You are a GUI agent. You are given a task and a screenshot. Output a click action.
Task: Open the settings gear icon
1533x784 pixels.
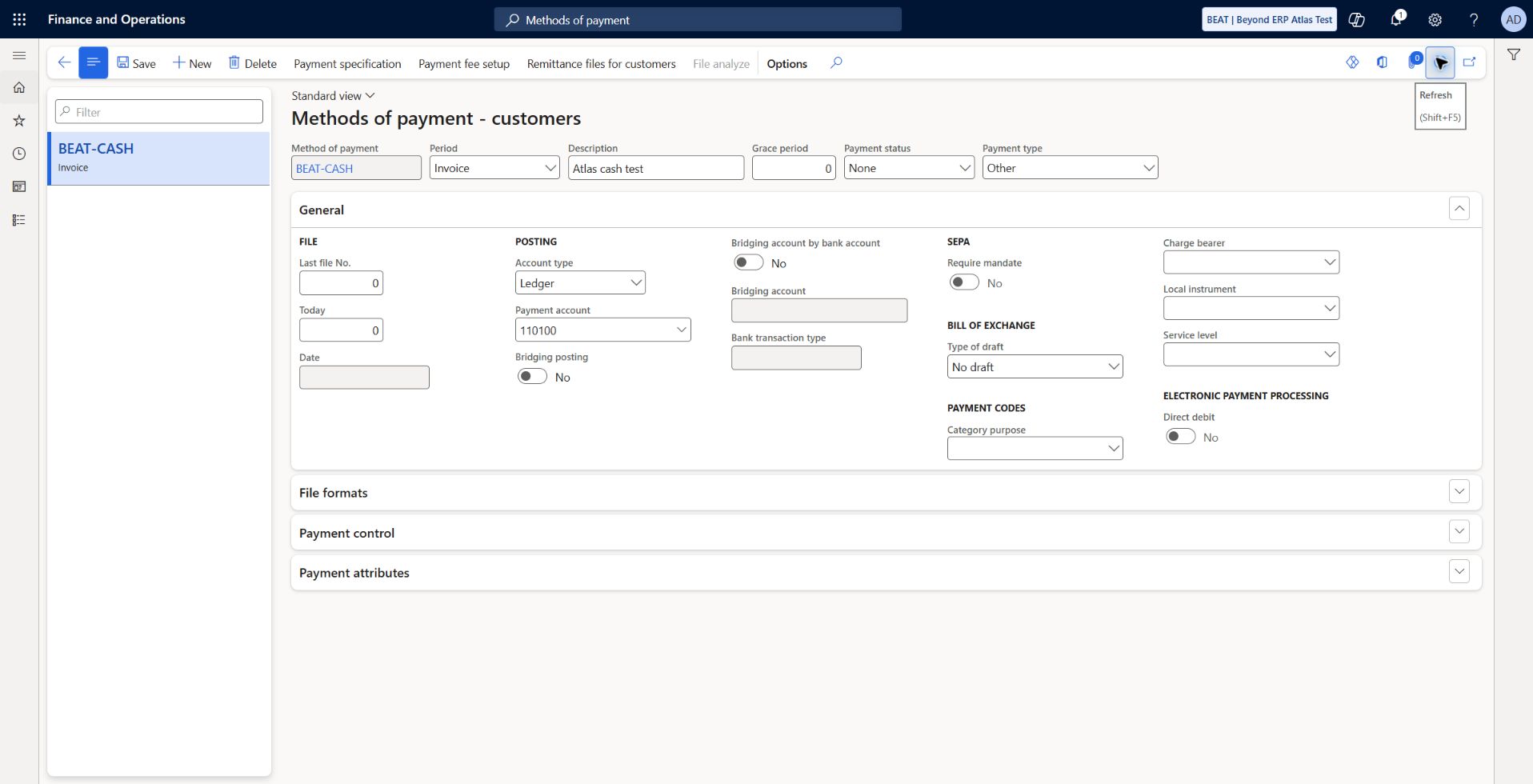(1435, 19)
